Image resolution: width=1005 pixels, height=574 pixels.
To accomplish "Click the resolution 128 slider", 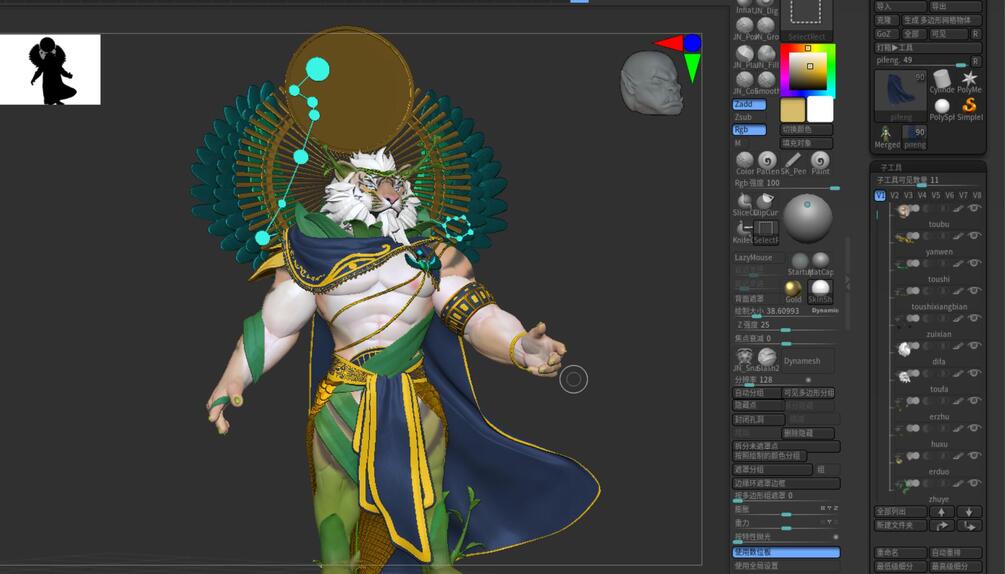I will [x=772, y=381].
